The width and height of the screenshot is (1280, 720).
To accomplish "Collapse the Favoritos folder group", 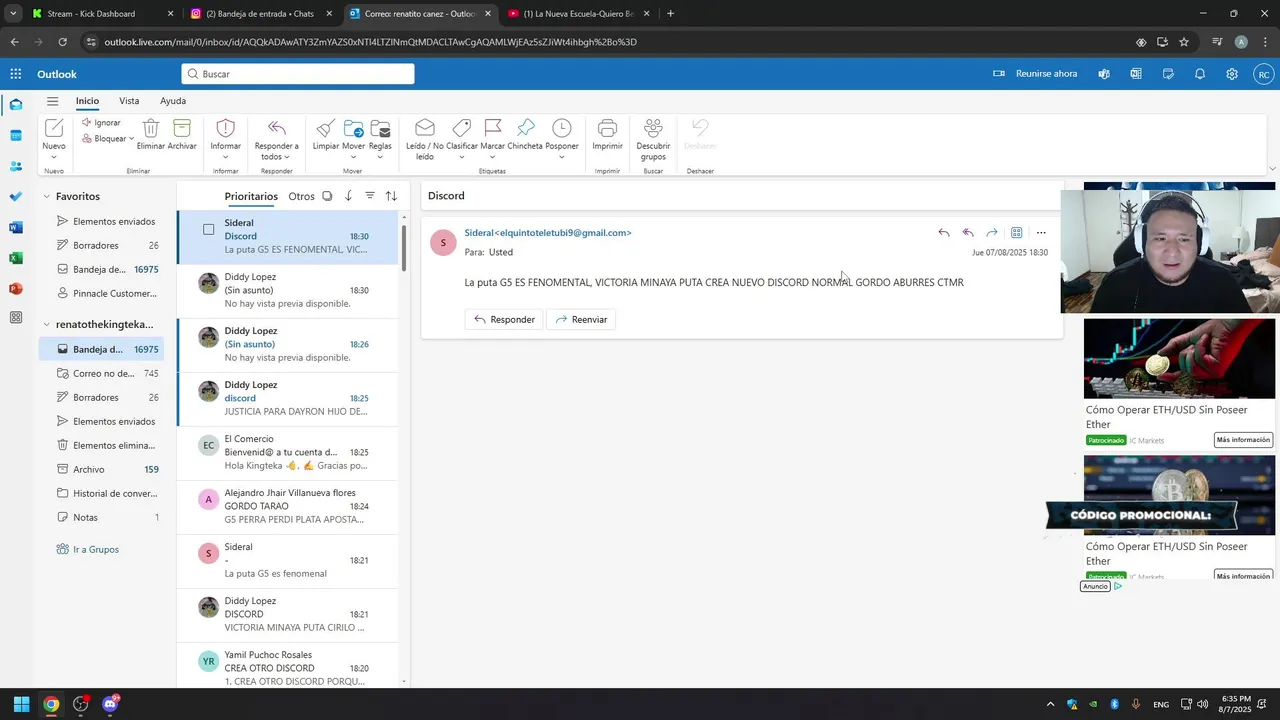I will (x=47, y=197).
